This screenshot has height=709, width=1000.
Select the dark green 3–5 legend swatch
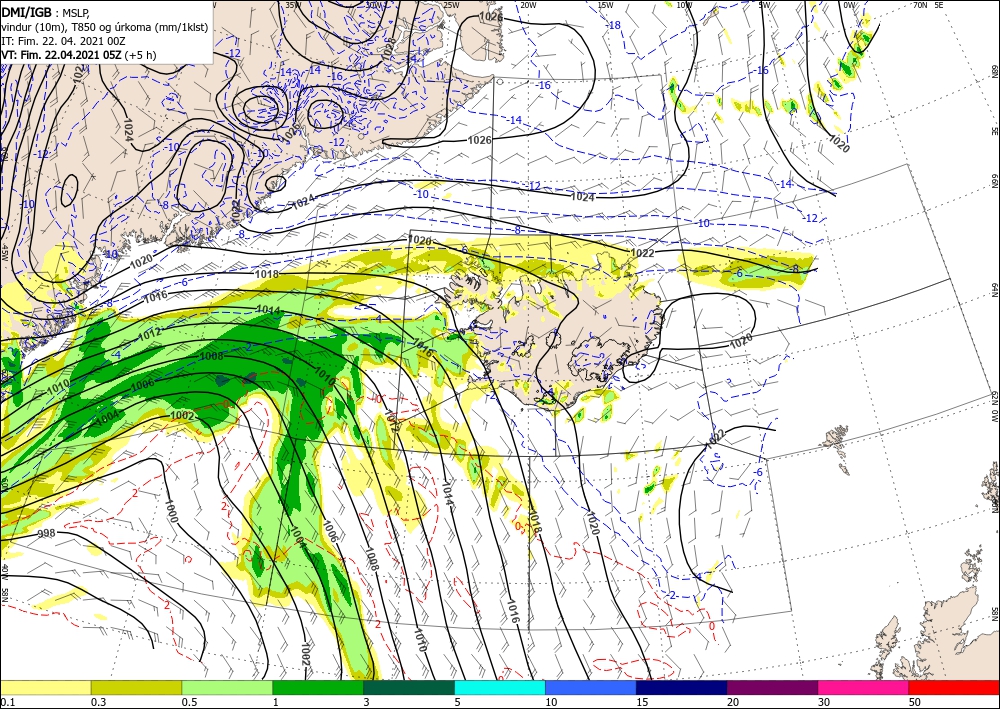(x=409, y=687)
